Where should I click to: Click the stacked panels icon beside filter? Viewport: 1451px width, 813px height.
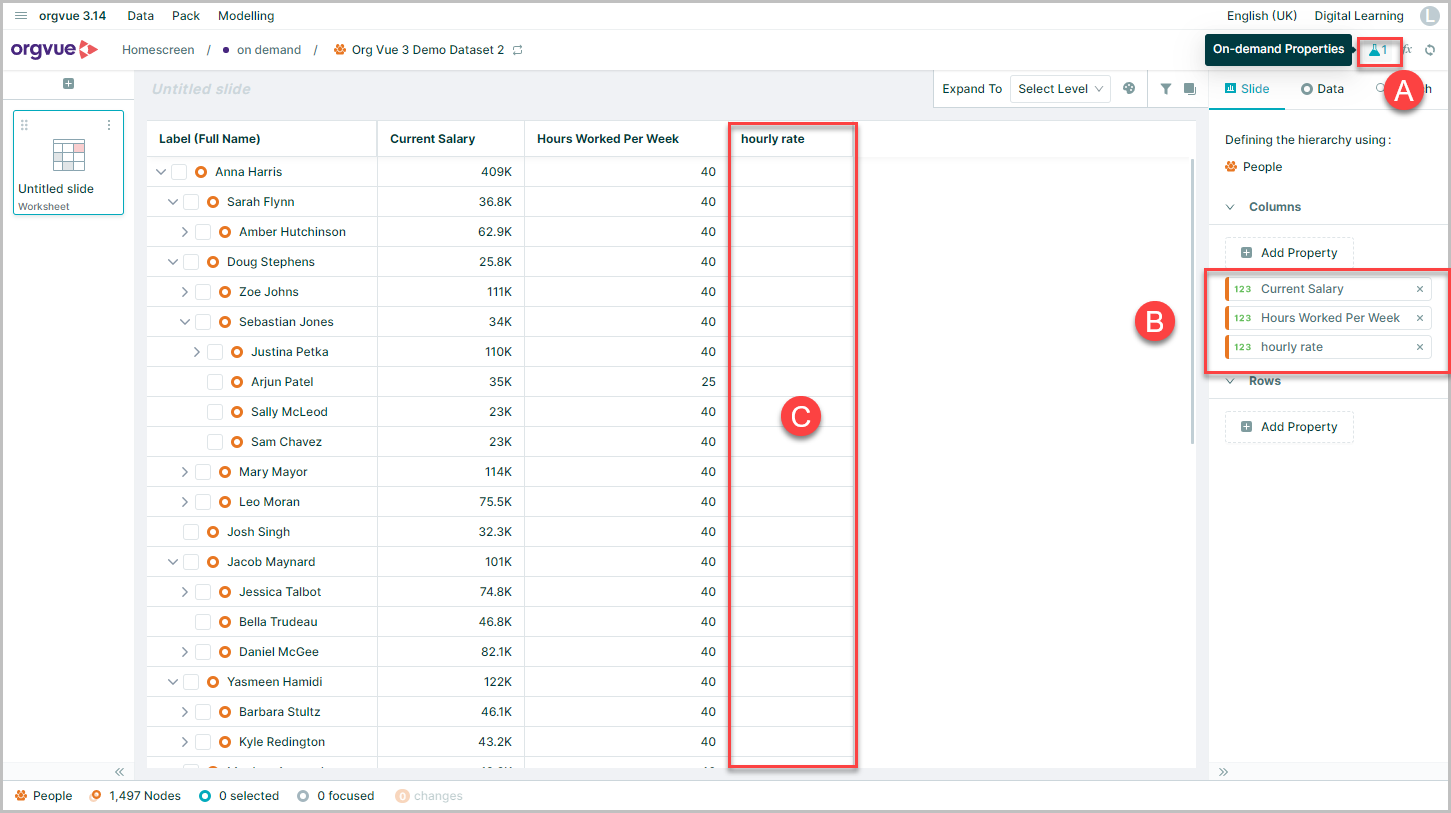tap(1189, 89)
